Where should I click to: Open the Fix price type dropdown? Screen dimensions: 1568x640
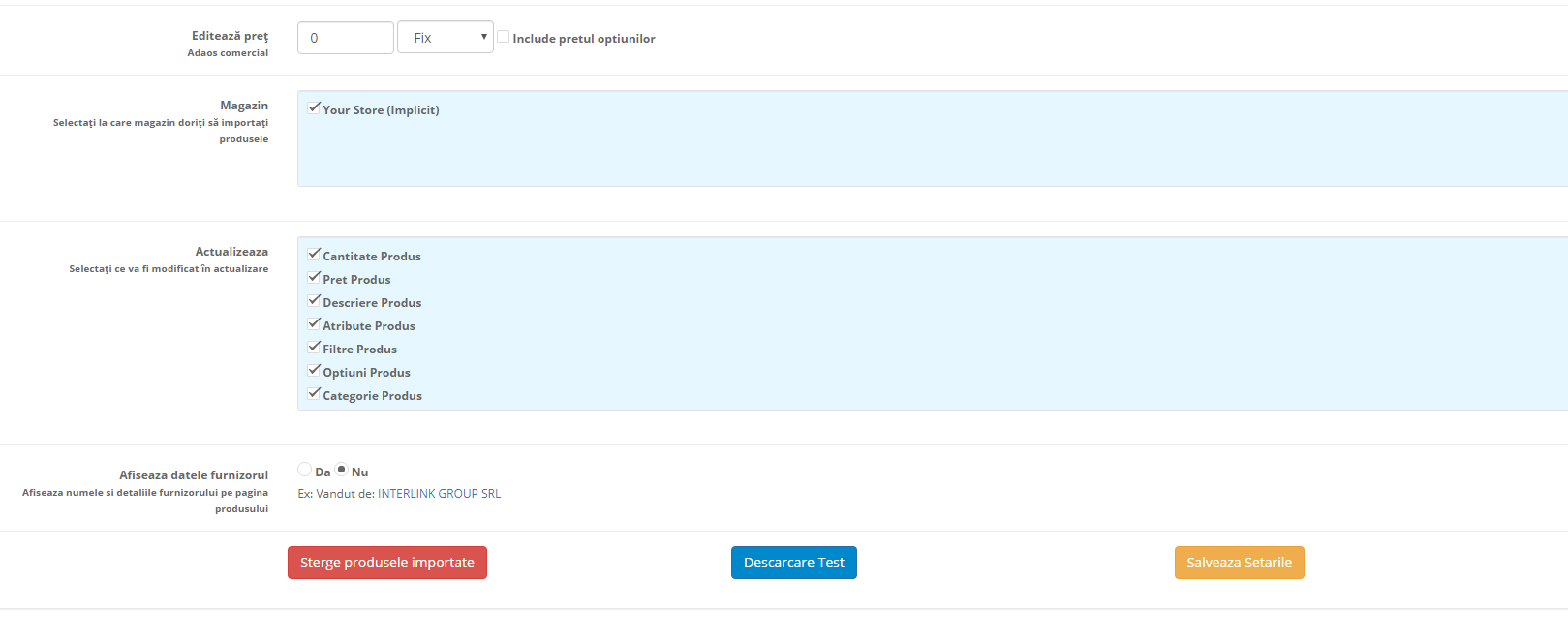coord(445,38)
